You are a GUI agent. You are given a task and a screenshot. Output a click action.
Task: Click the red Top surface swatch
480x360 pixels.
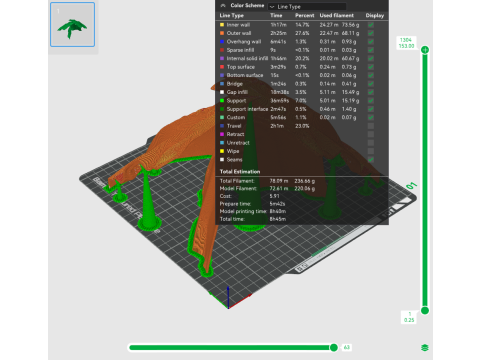[222, 67]
